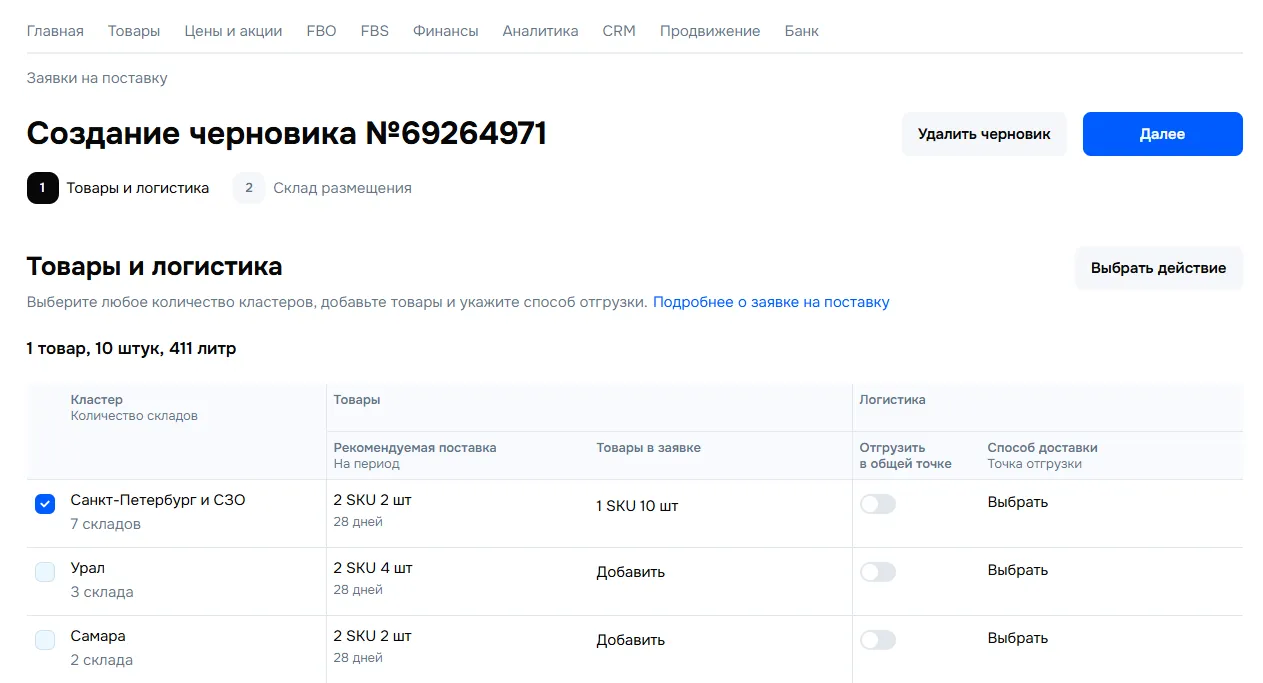1263x683 pixels.
Task: Uncheck the Санкт-Петербург и СЗО cluster checkbox
Action: [x=45, y=504]
